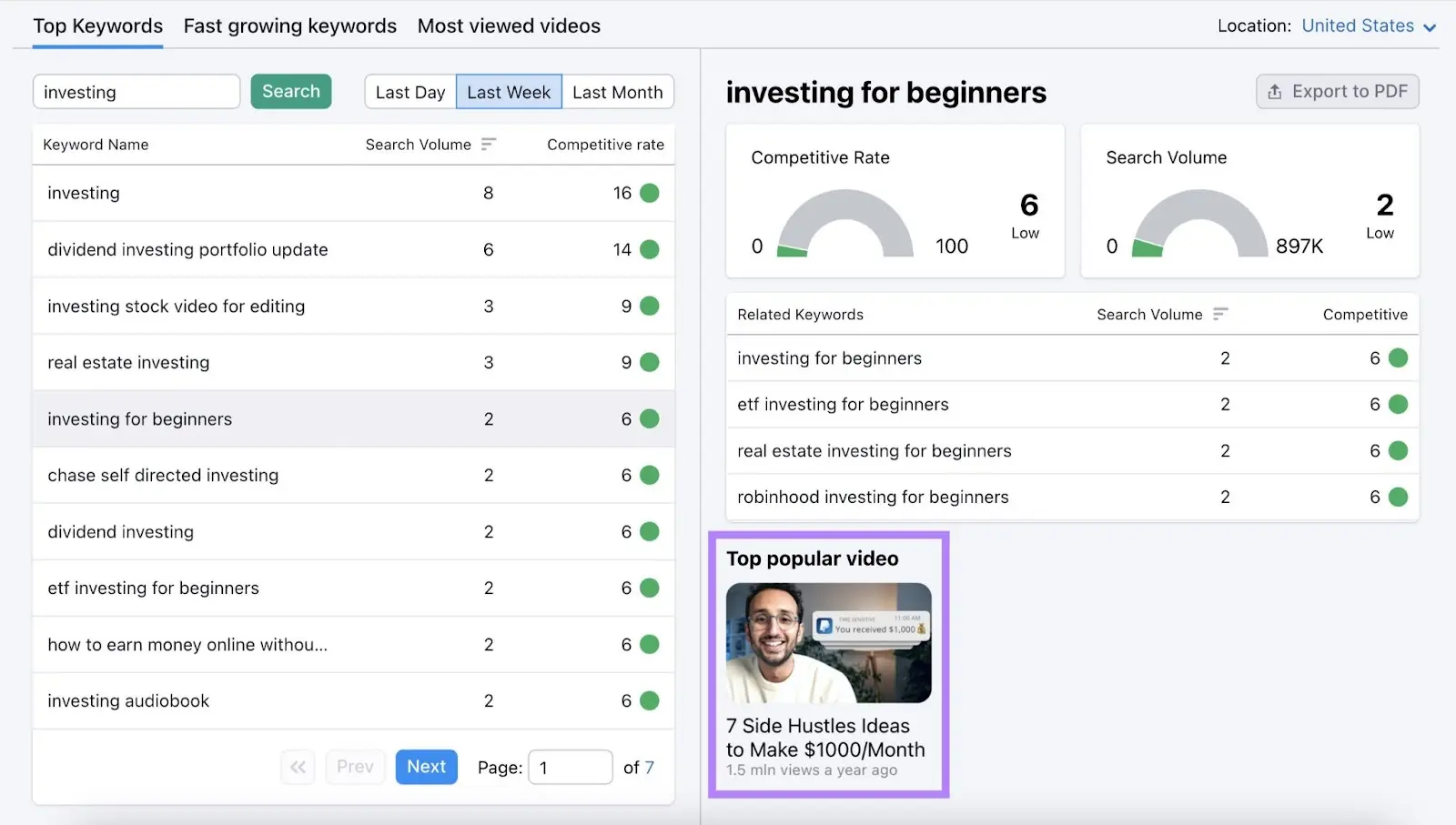The image size is (1456, 825).
Task: Click Competitive rate column header
Action: pos(605,145)
